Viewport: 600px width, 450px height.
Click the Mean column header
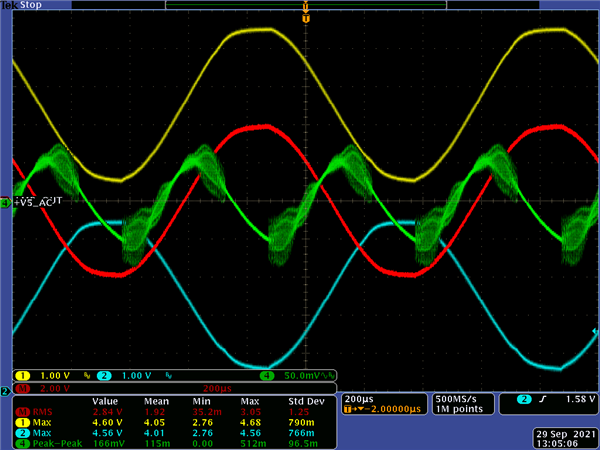[156, 401]
